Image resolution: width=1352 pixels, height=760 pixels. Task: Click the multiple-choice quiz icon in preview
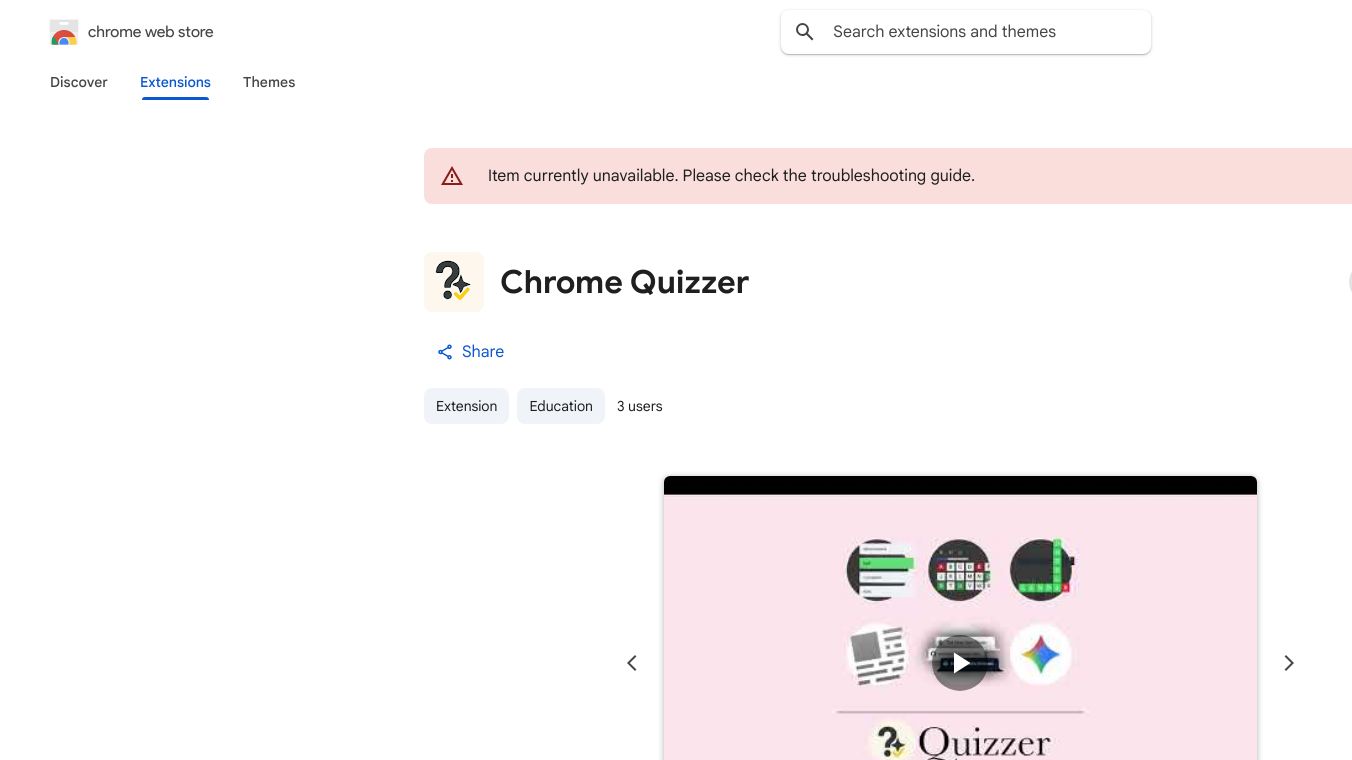click(x=879, y=570)
